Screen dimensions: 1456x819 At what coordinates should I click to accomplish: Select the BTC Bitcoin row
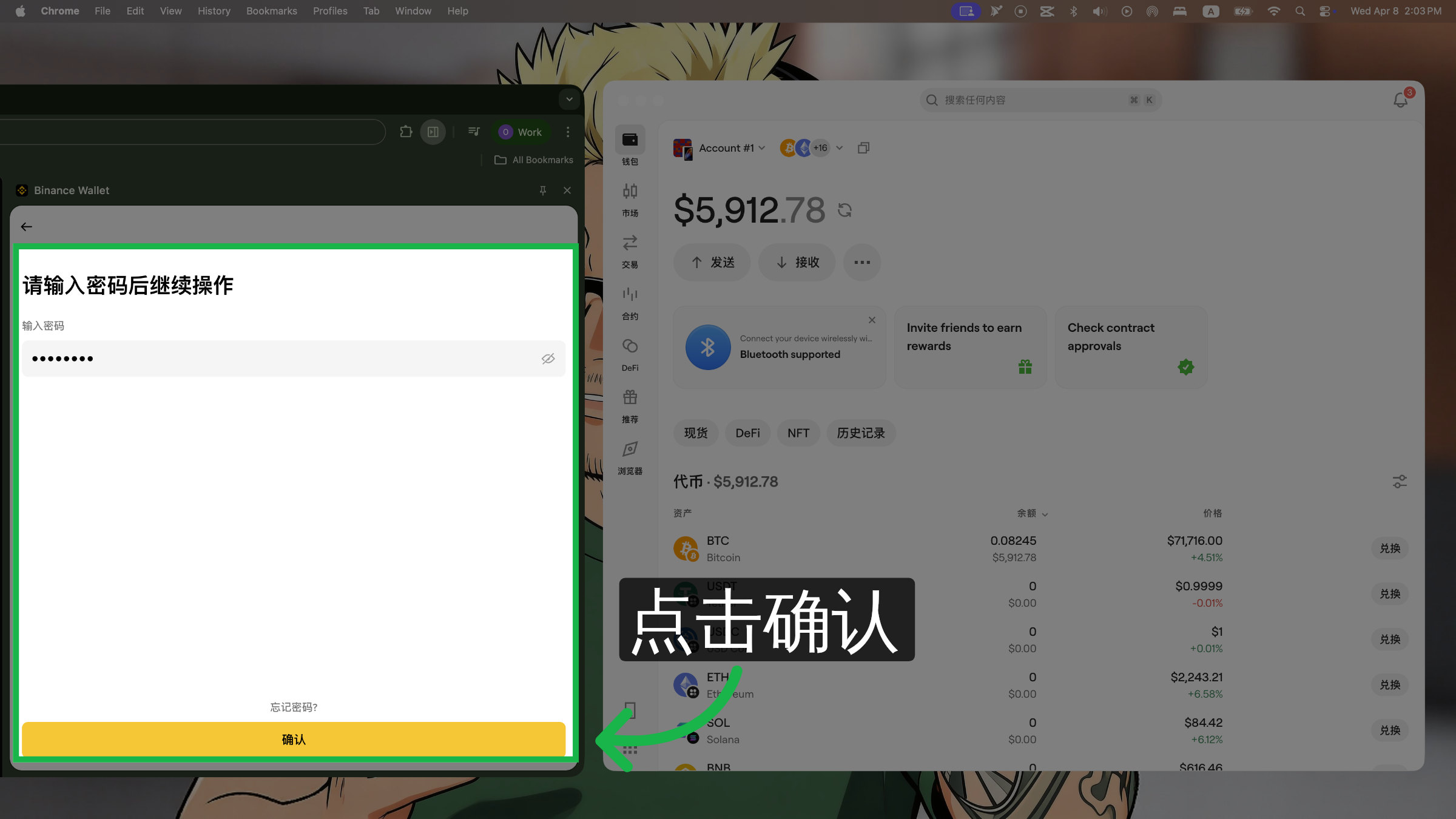[x=1040, y=548]
